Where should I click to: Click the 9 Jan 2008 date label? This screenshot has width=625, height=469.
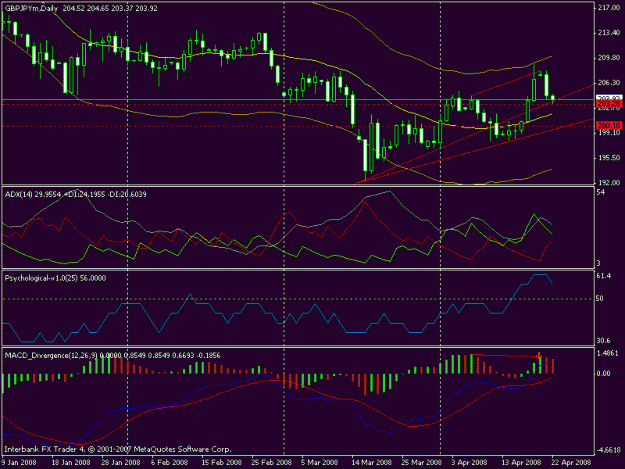[19, 462]
